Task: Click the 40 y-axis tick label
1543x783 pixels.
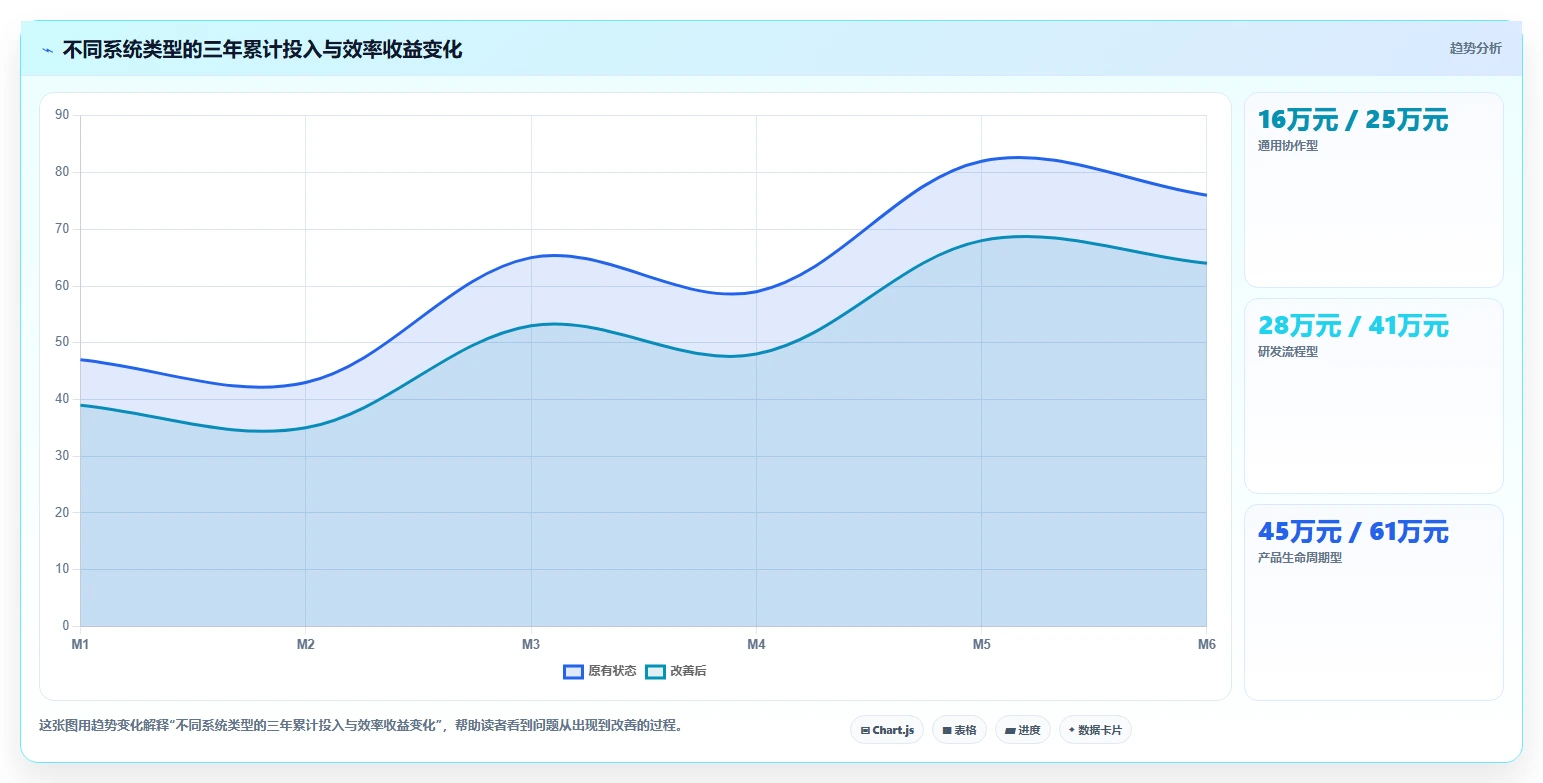Action: (62, 399)
